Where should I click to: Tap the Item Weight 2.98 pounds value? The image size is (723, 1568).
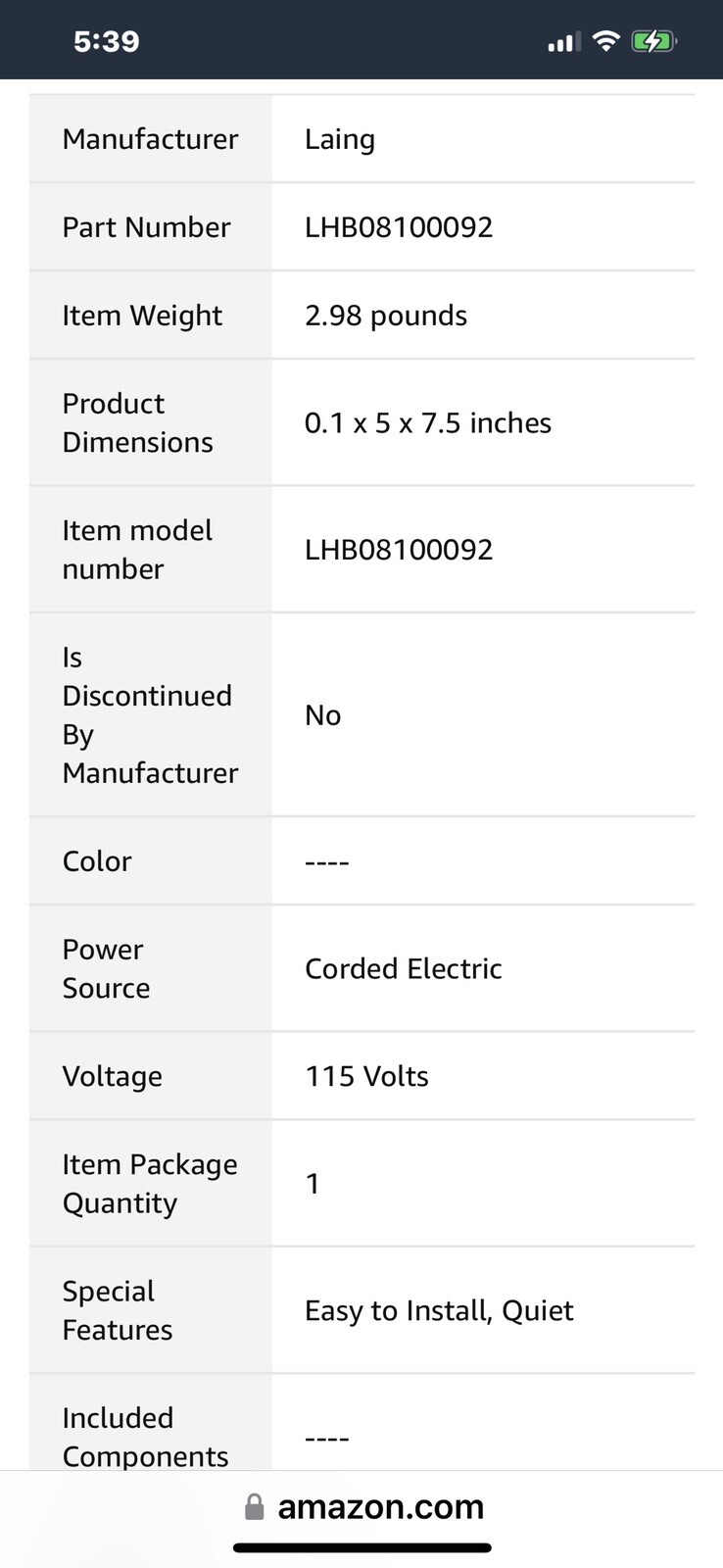coord(386,316)
